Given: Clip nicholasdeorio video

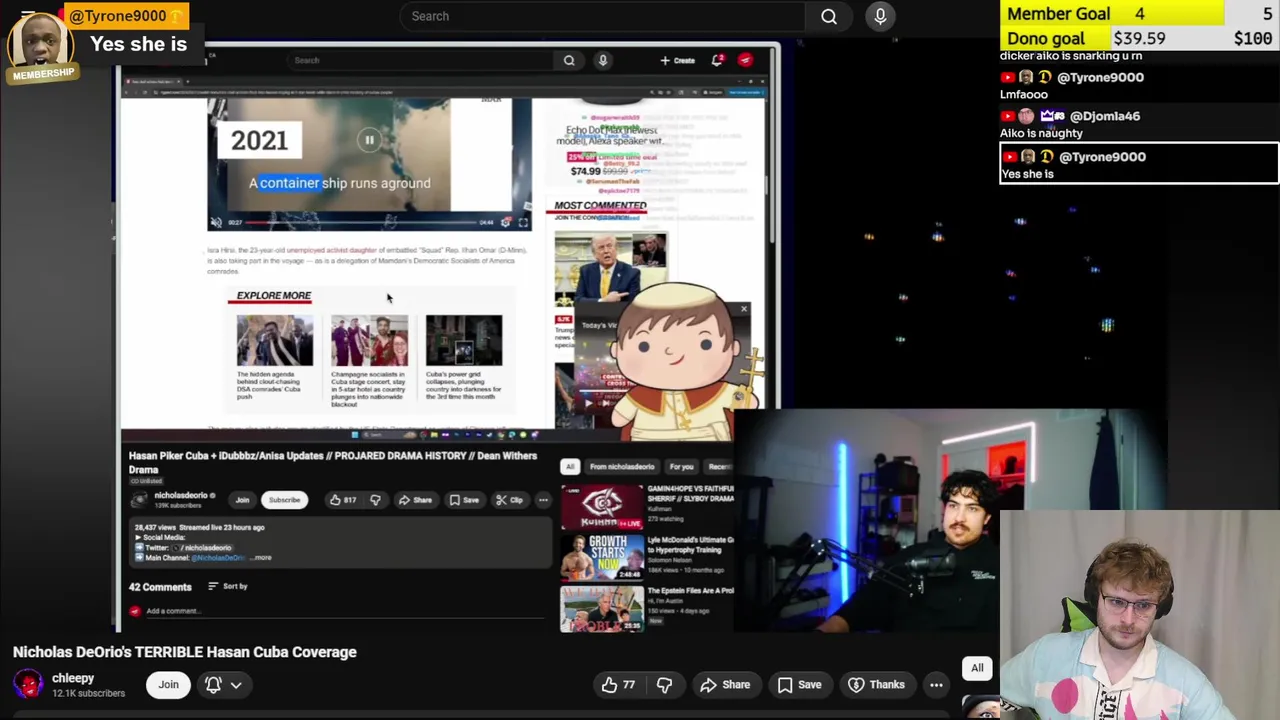Looking at the screenshot, I should 510,500.
